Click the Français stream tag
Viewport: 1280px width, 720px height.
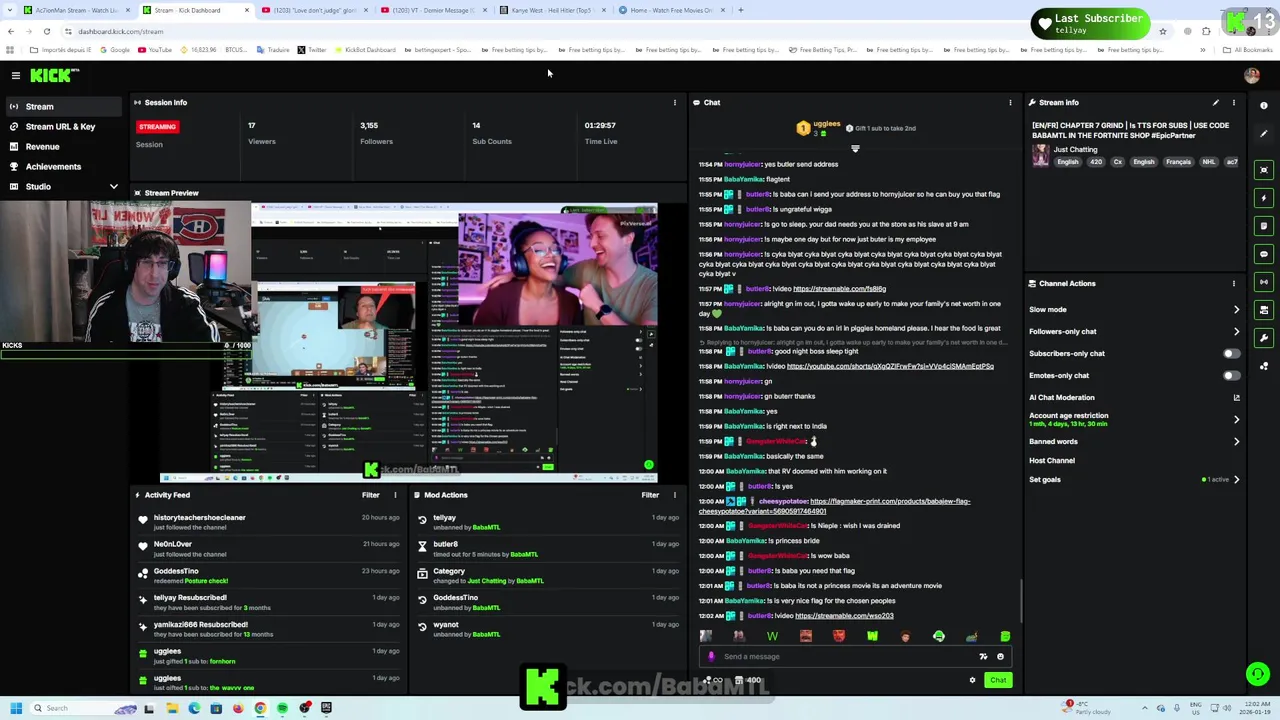(1178, 162)
